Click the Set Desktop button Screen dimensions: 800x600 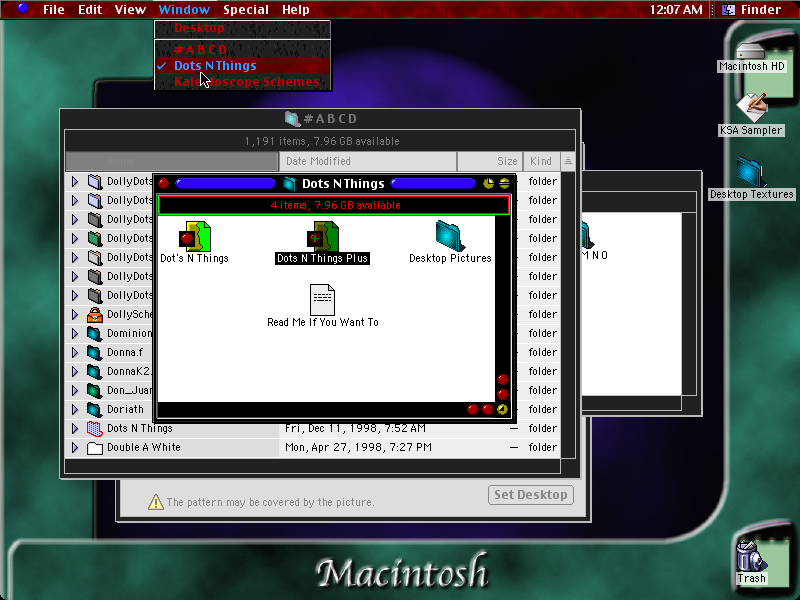[x=531, y=495]
